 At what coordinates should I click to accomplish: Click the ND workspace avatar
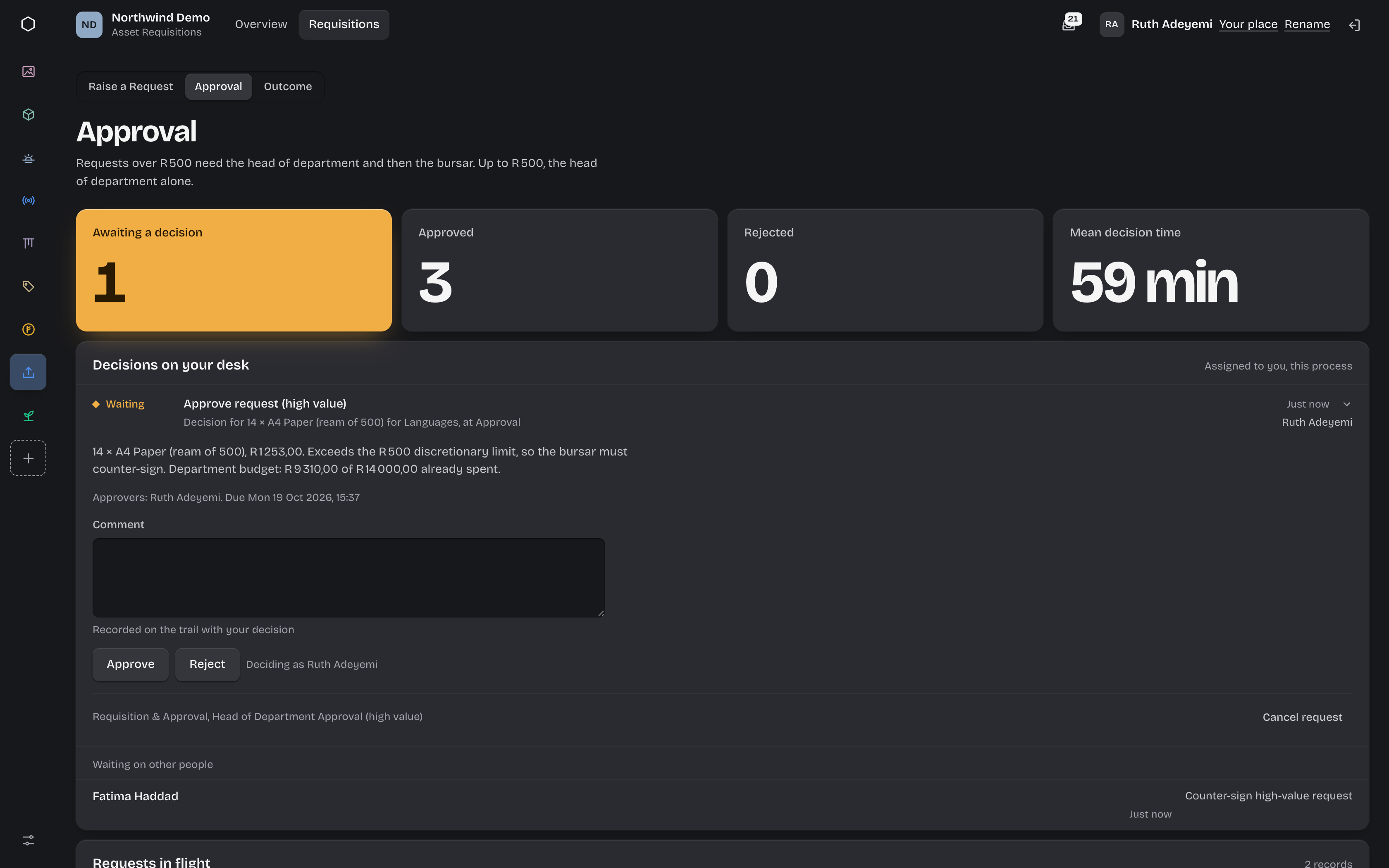89,25
